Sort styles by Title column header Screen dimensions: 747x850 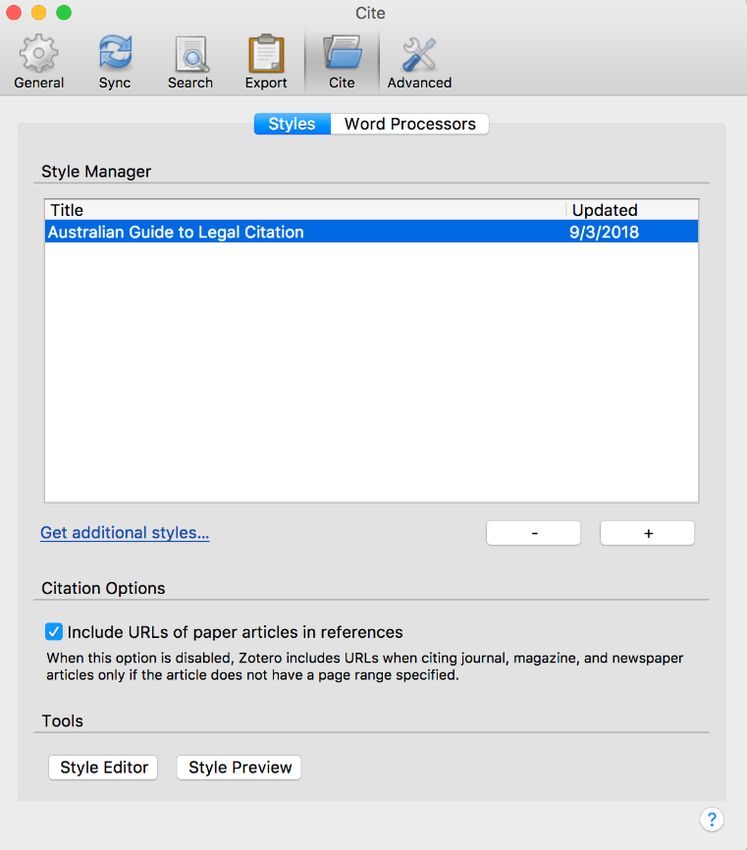click(305, 210)
